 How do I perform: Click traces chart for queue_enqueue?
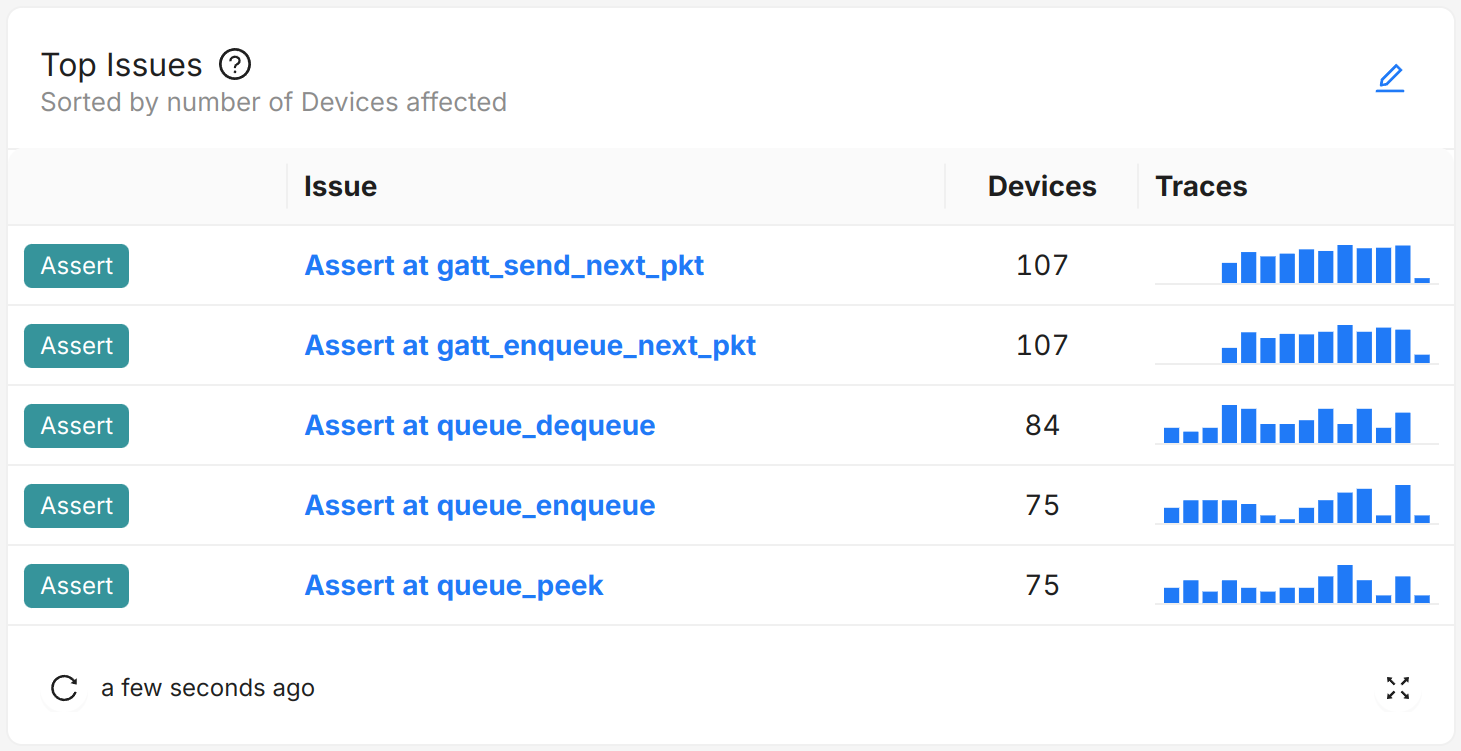click(1296, 506)
